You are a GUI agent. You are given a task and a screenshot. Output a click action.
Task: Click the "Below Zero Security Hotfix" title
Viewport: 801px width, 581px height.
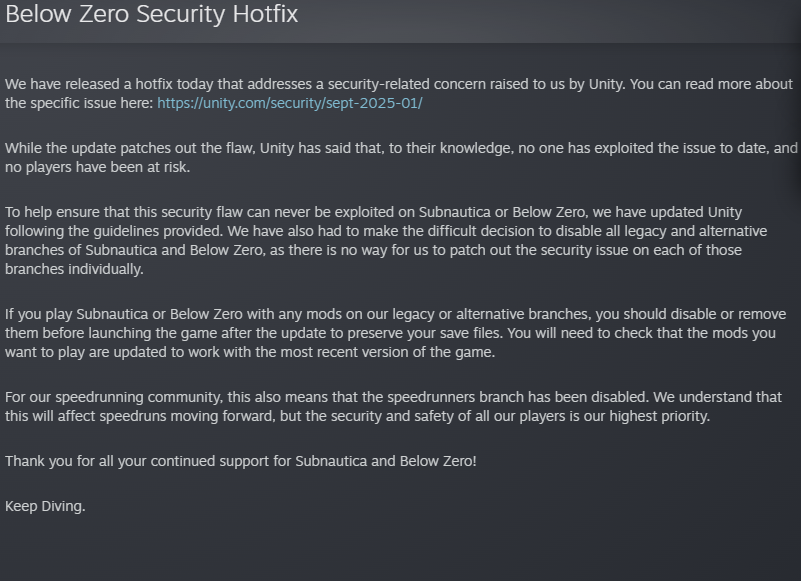pyautogui.click(x=151, y=15)
